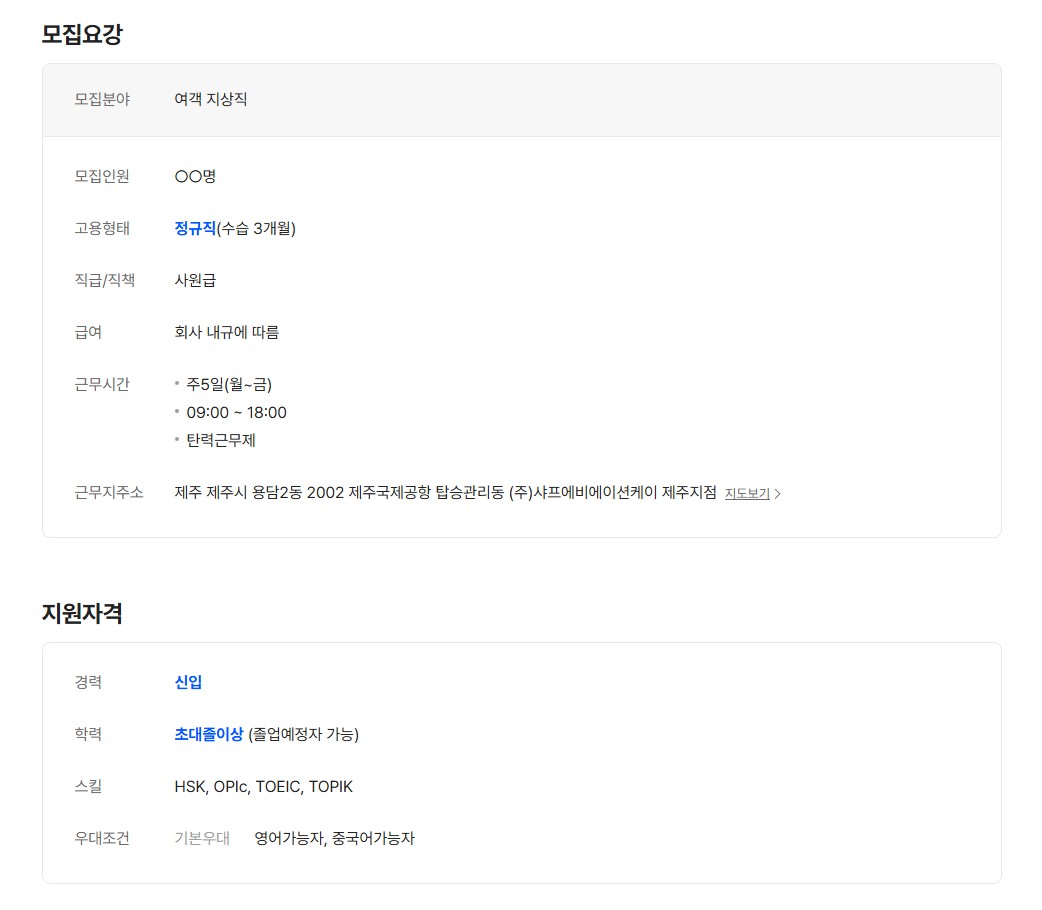The width and height of the screenshot is (1042, 910).
Task: Click the 모집요강 section heading
Action: point(82,34)
